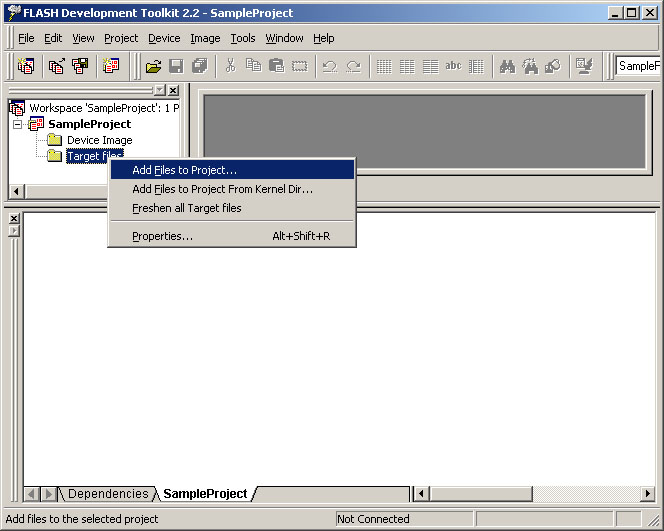Viewport: 664px width, 531px height.
Task: Click the Redo arrow icon
Action: (x=353, y=66)
